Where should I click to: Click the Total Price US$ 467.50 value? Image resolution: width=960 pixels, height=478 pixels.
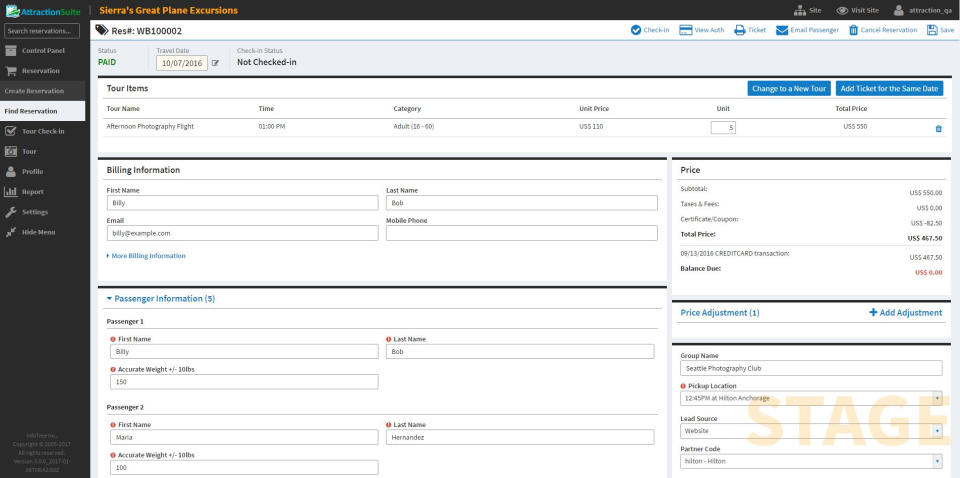coord(924,239)
